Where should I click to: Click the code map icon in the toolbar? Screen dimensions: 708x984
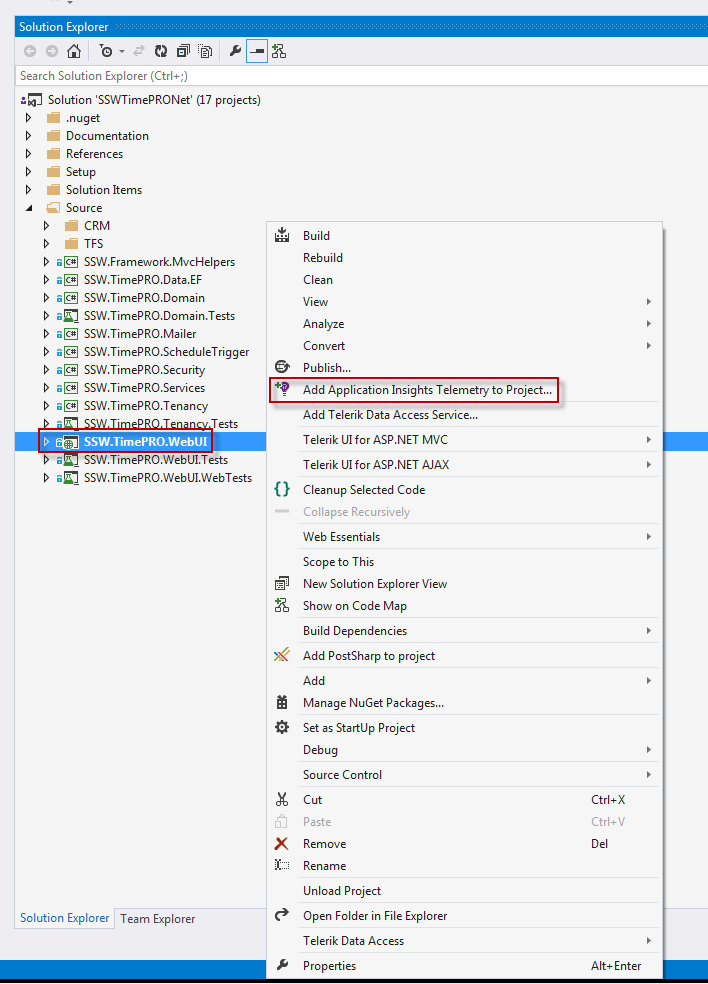(278, 51)
